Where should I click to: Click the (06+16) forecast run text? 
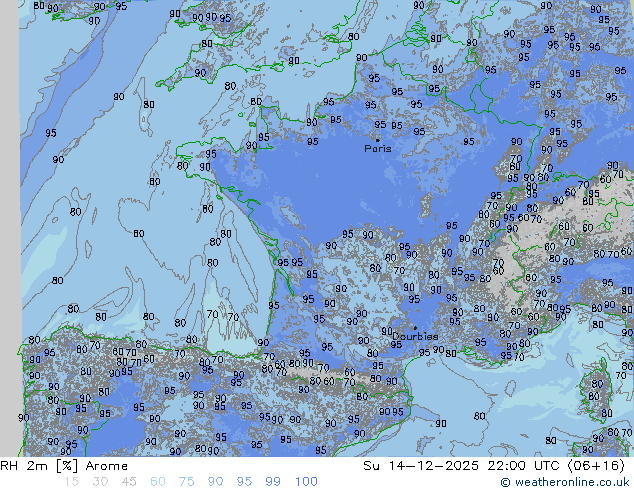point(596,466)
